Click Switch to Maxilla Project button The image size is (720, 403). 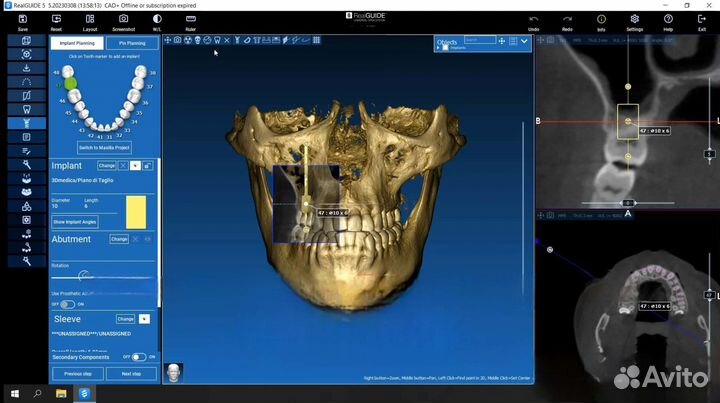pyautogui.click(x=104, y=148)
